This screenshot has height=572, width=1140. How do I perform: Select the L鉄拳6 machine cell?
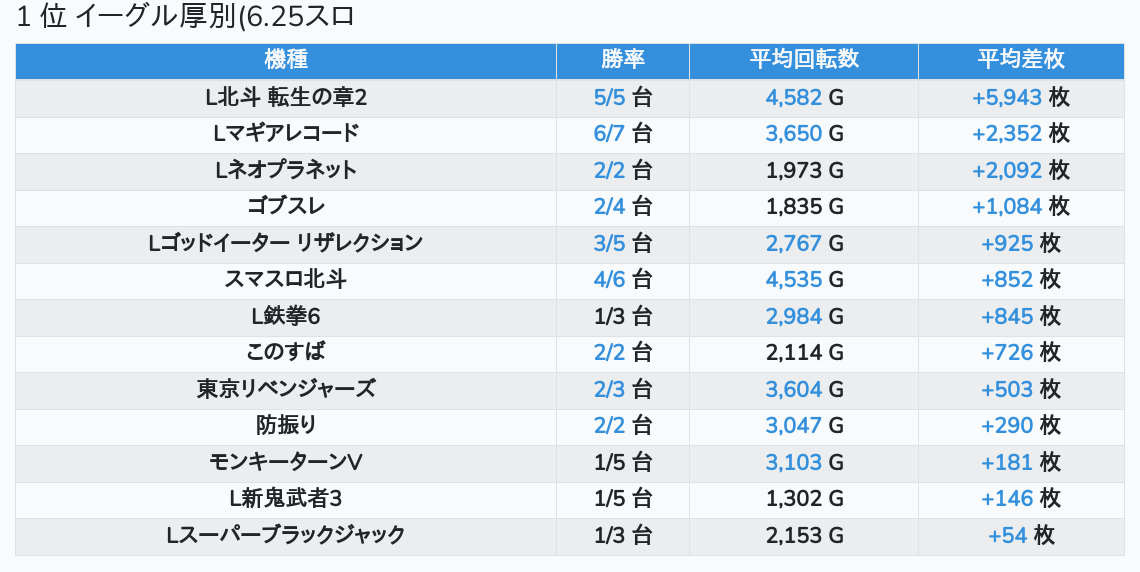(286, 316)
